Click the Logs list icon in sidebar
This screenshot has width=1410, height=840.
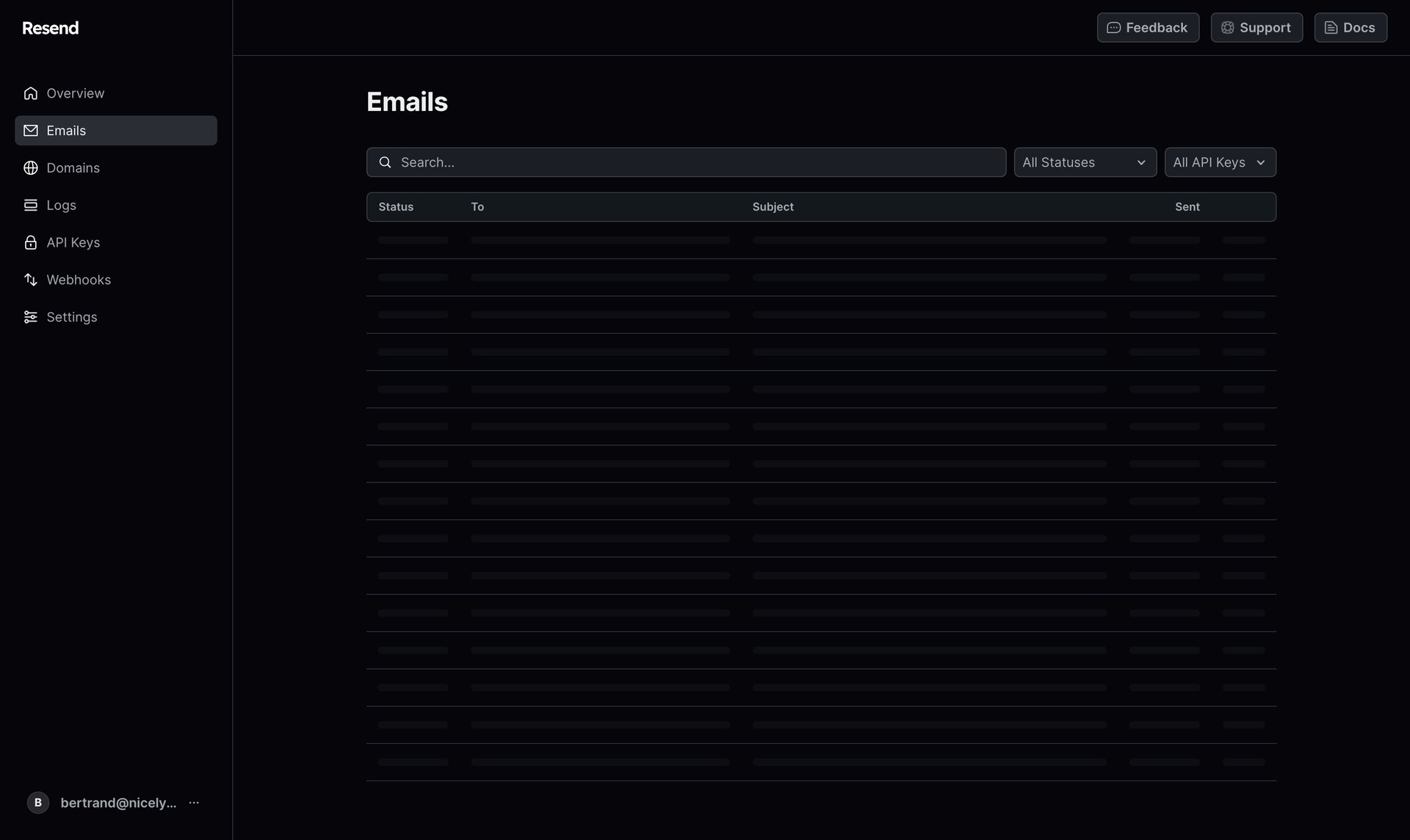[x=30, y=205]
